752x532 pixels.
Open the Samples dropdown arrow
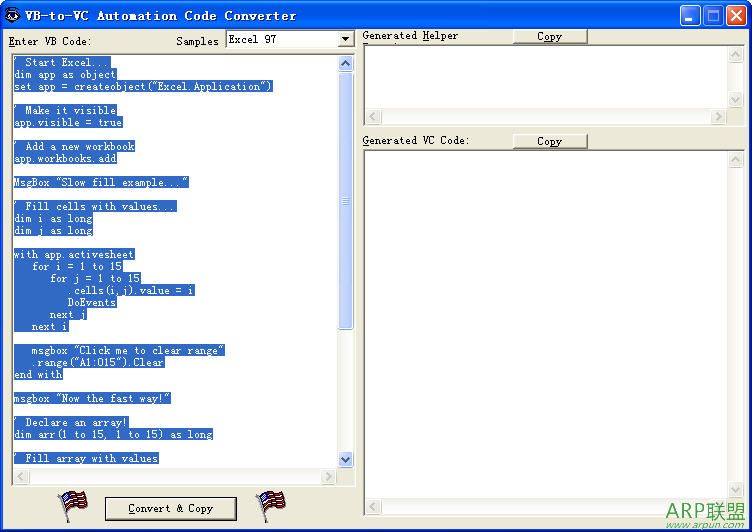345,39
